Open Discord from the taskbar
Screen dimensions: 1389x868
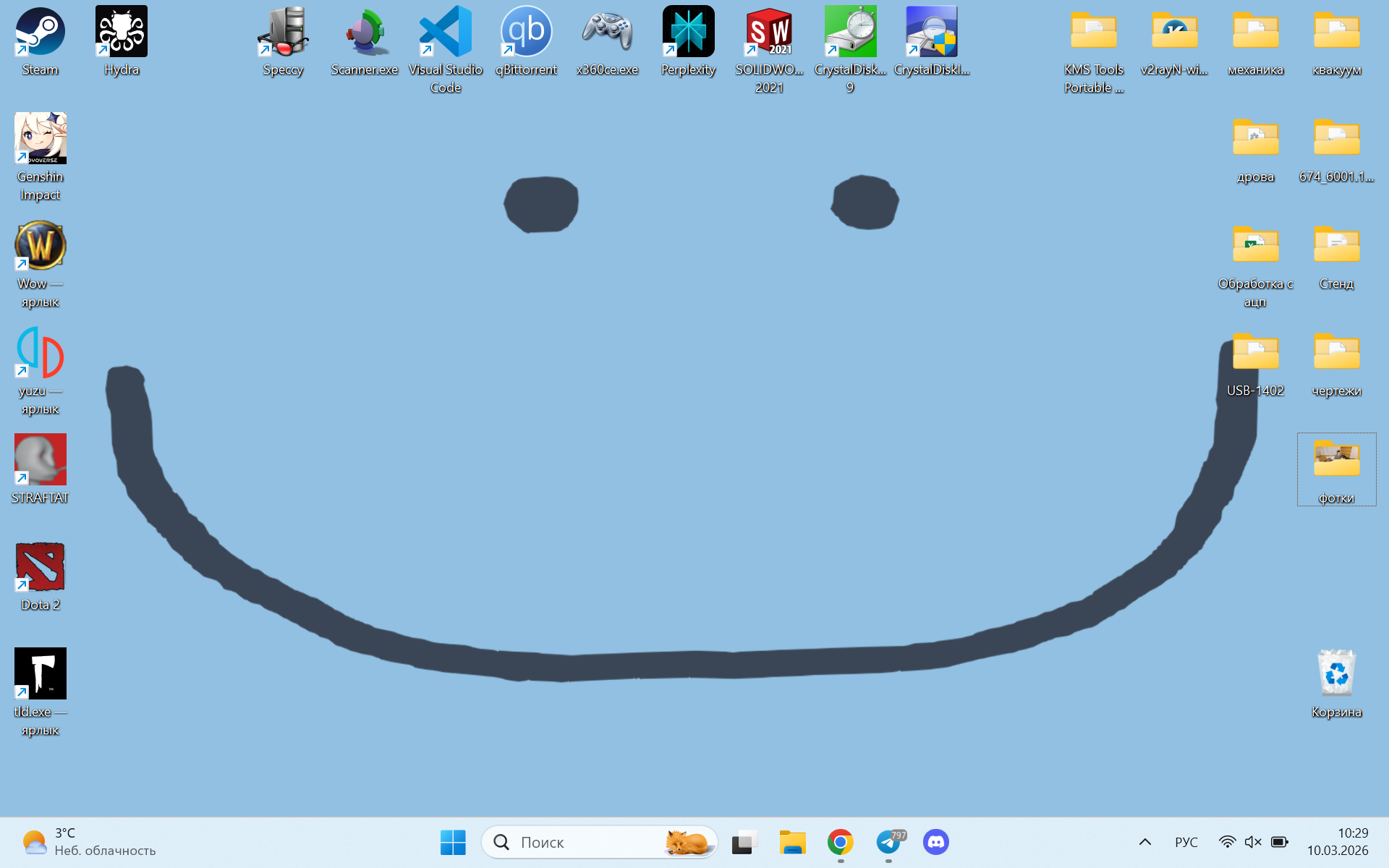tap(936, 842)
